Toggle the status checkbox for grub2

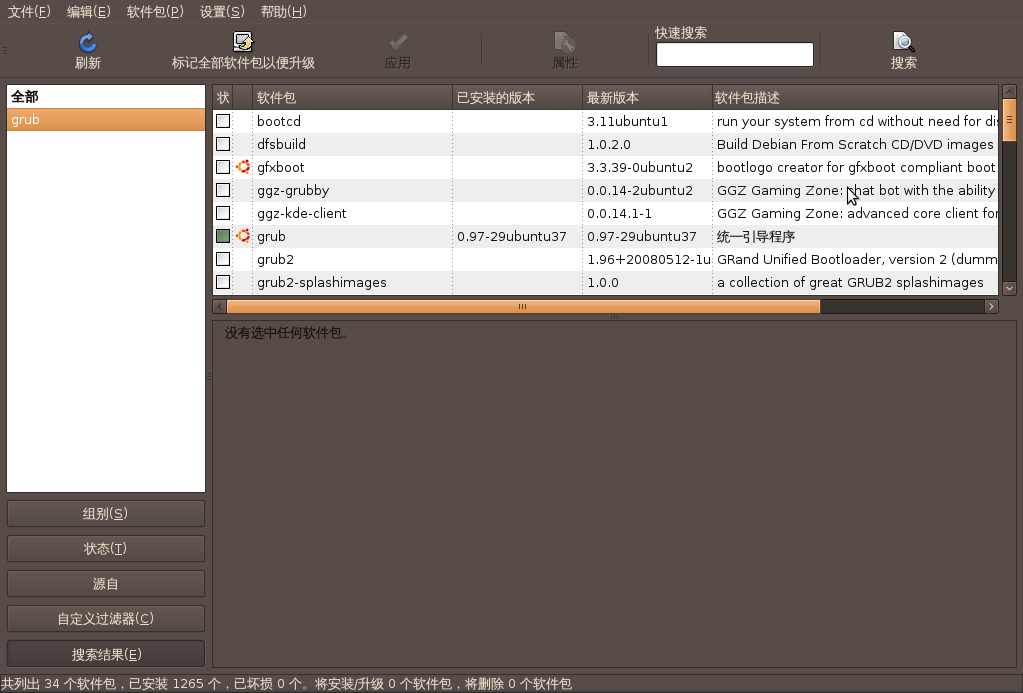pyautogui.click(x=223, y=260)
